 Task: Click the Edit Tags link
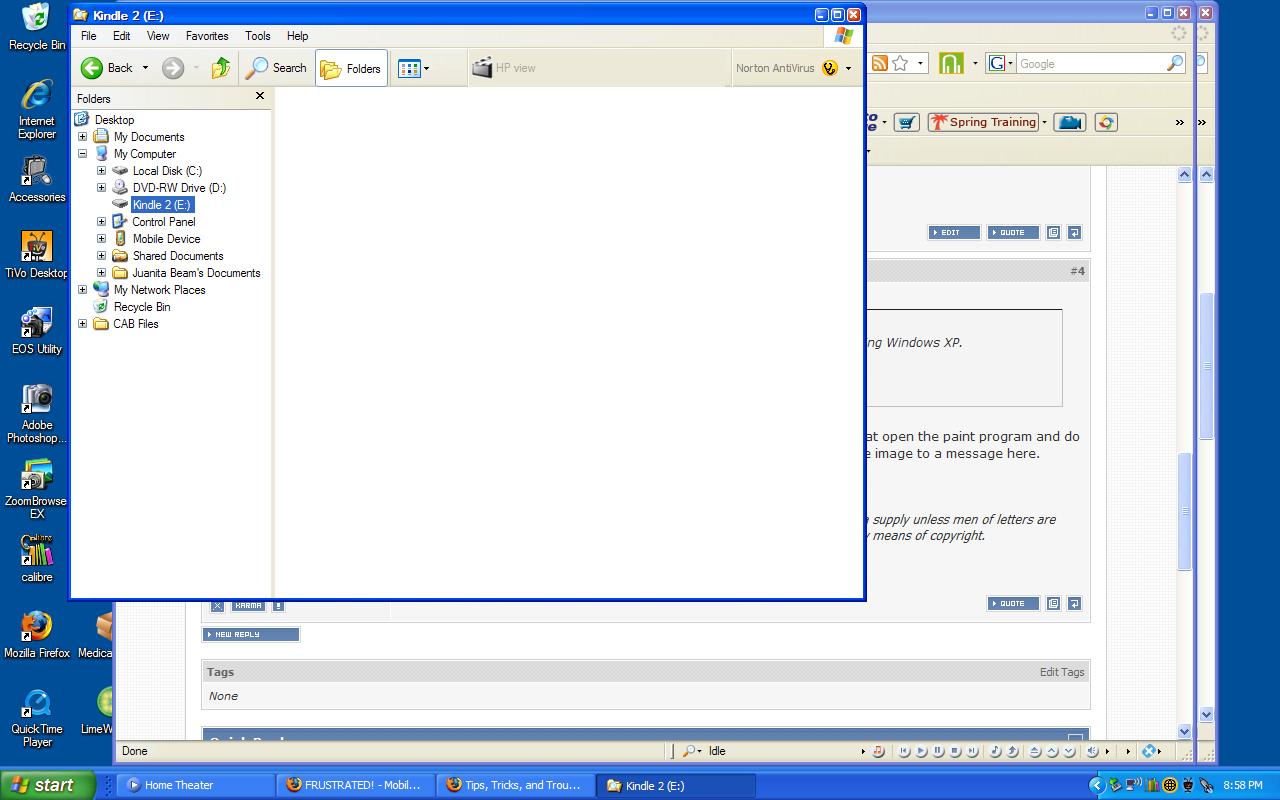(x=1062, y=672)
